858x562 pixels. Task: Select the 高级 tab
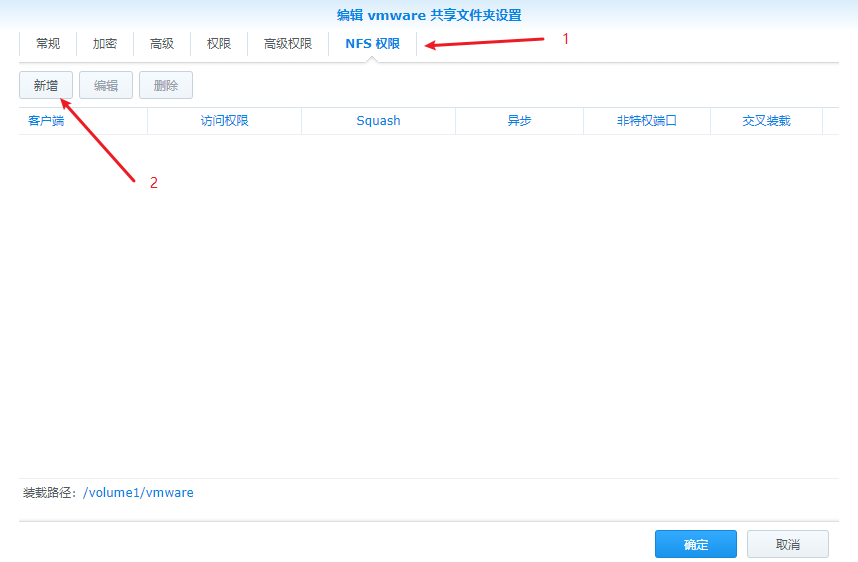[162, 44]
